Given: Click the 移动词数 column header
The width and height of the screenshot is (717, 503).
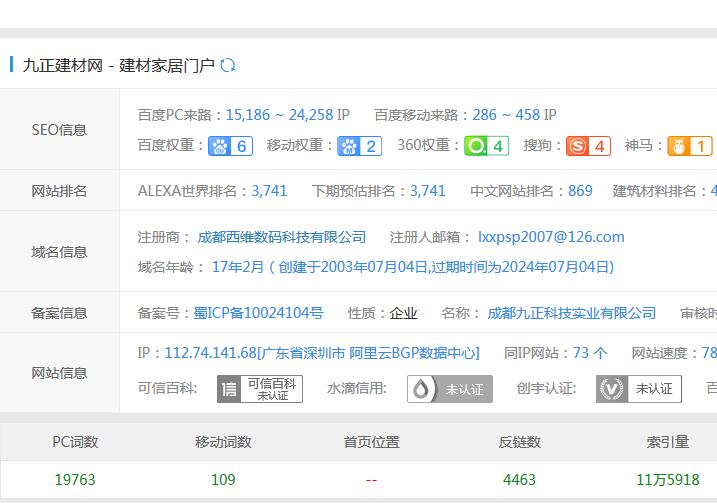Looking at the screenshot, I should click(223, 442).
